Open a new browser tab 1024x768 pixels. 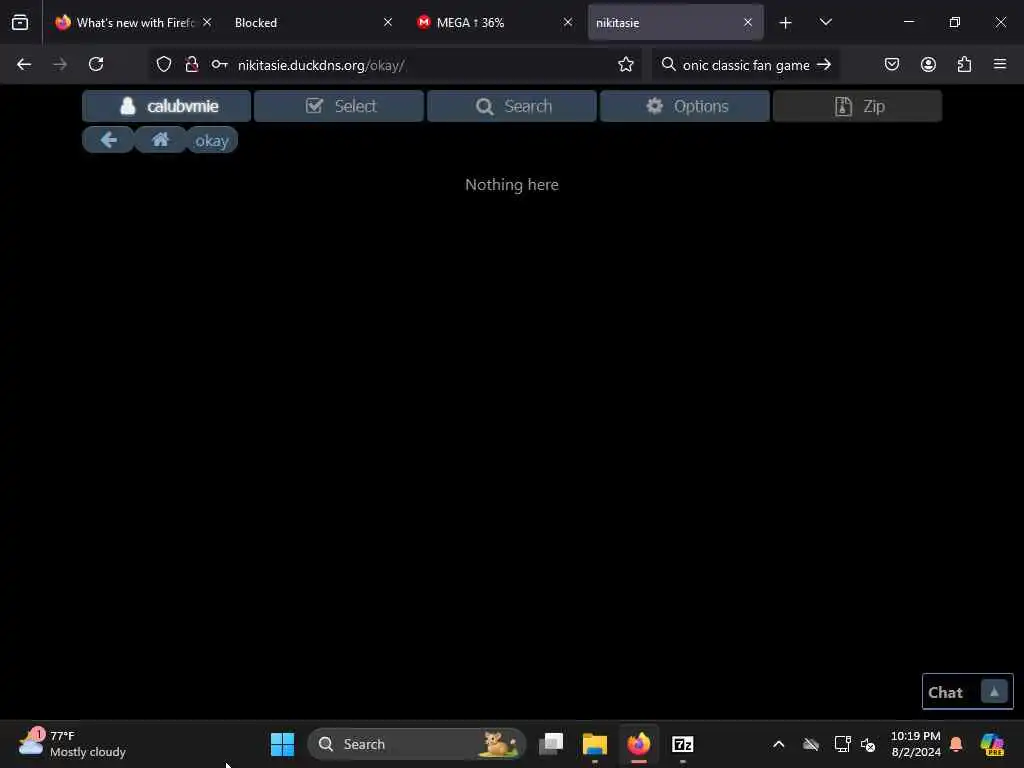tap(786, 23)
